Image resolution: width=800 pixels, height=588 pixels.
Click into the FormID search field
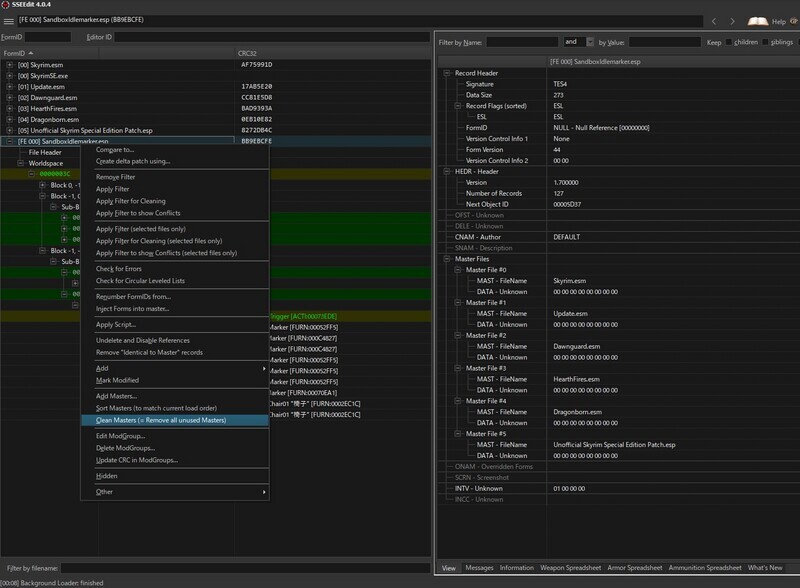coord(48,37)
